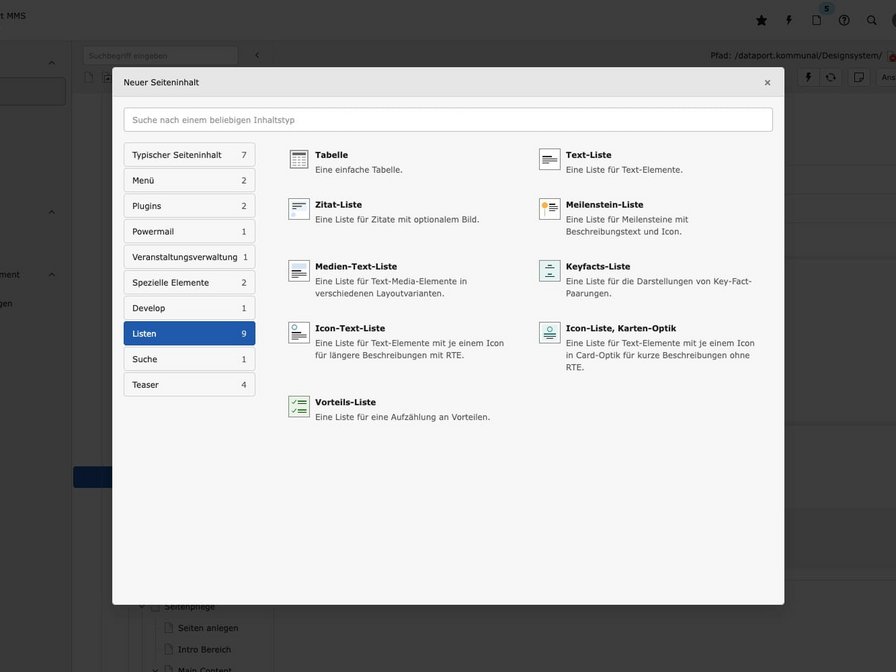Screen dimensions: 896x672
Task: Select the Tabelle content element icon
Action: (x=299, y=159)
